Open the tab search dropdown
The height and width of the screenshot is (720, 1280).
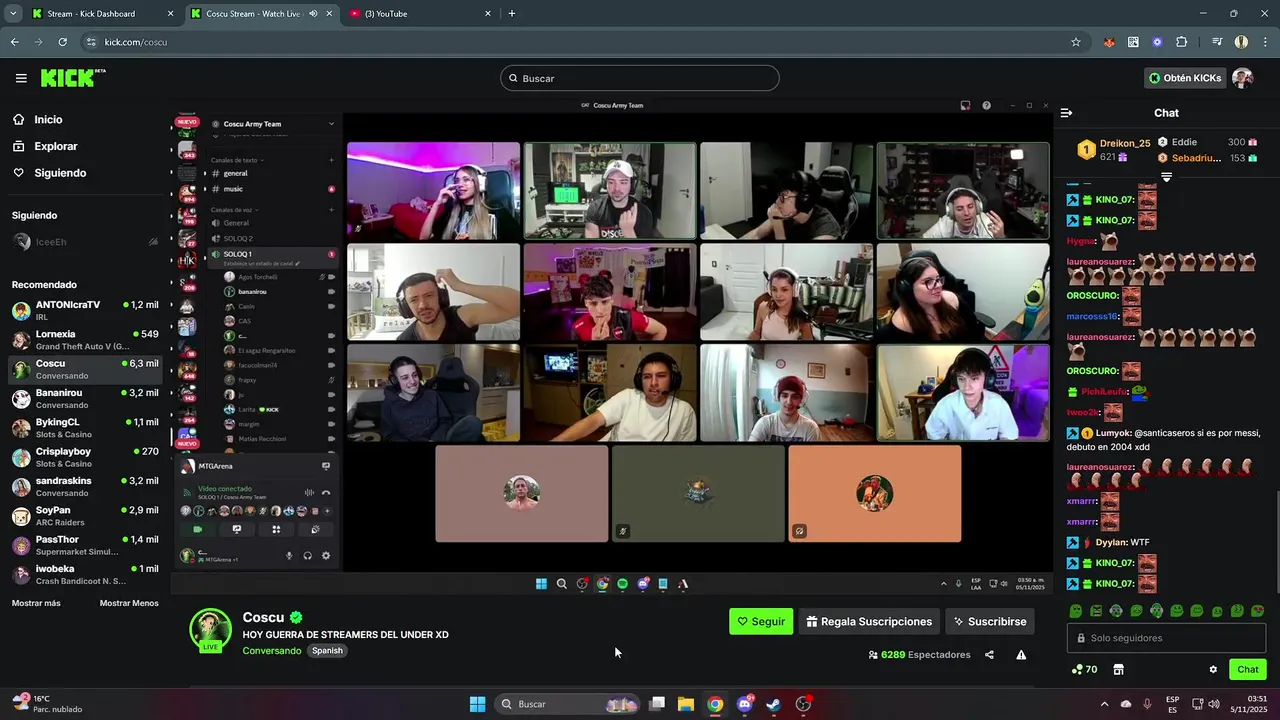pyautogui.click(x=12, y=14)
